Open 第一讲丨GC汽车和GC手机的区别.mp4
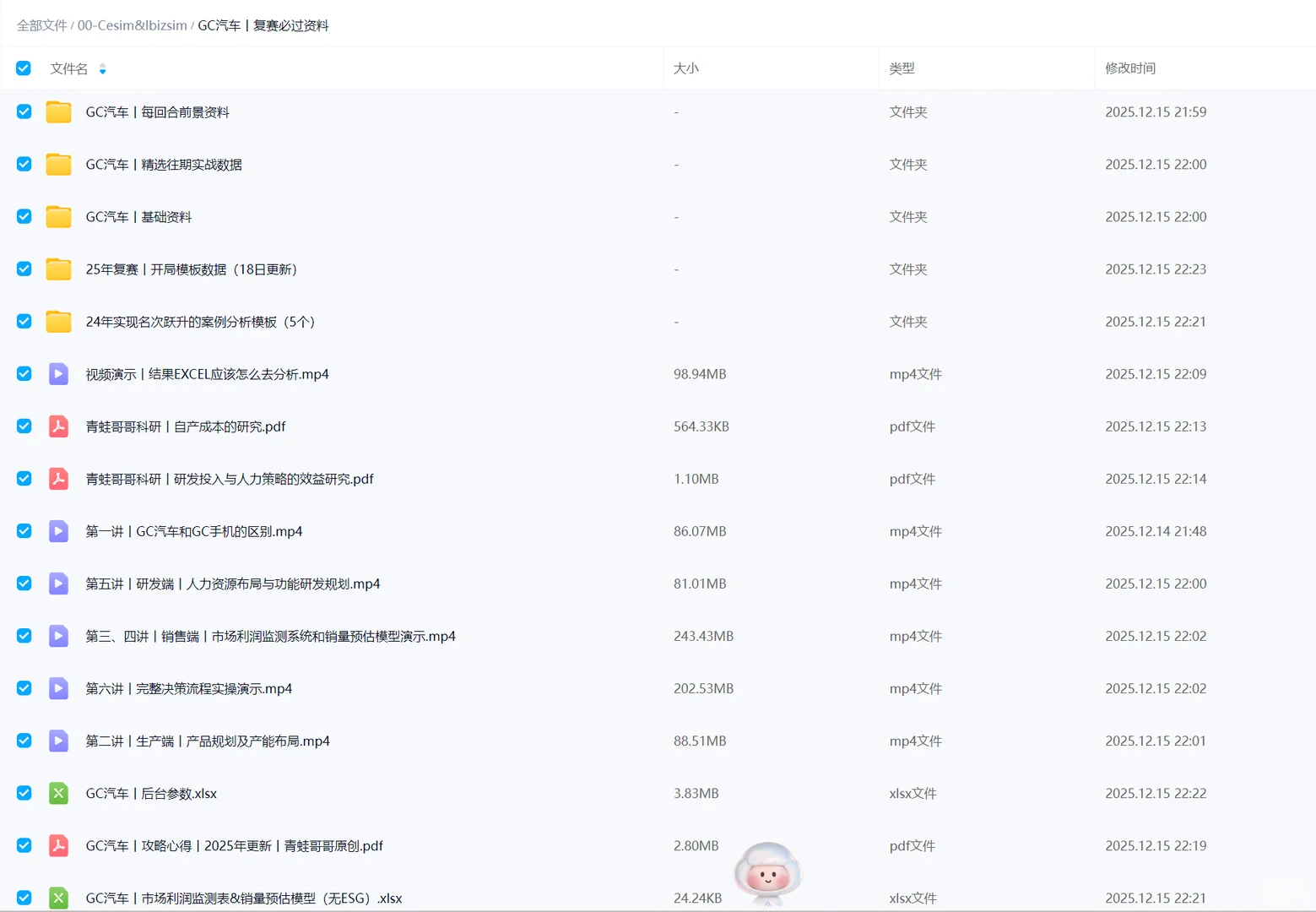 coord(194,531)
